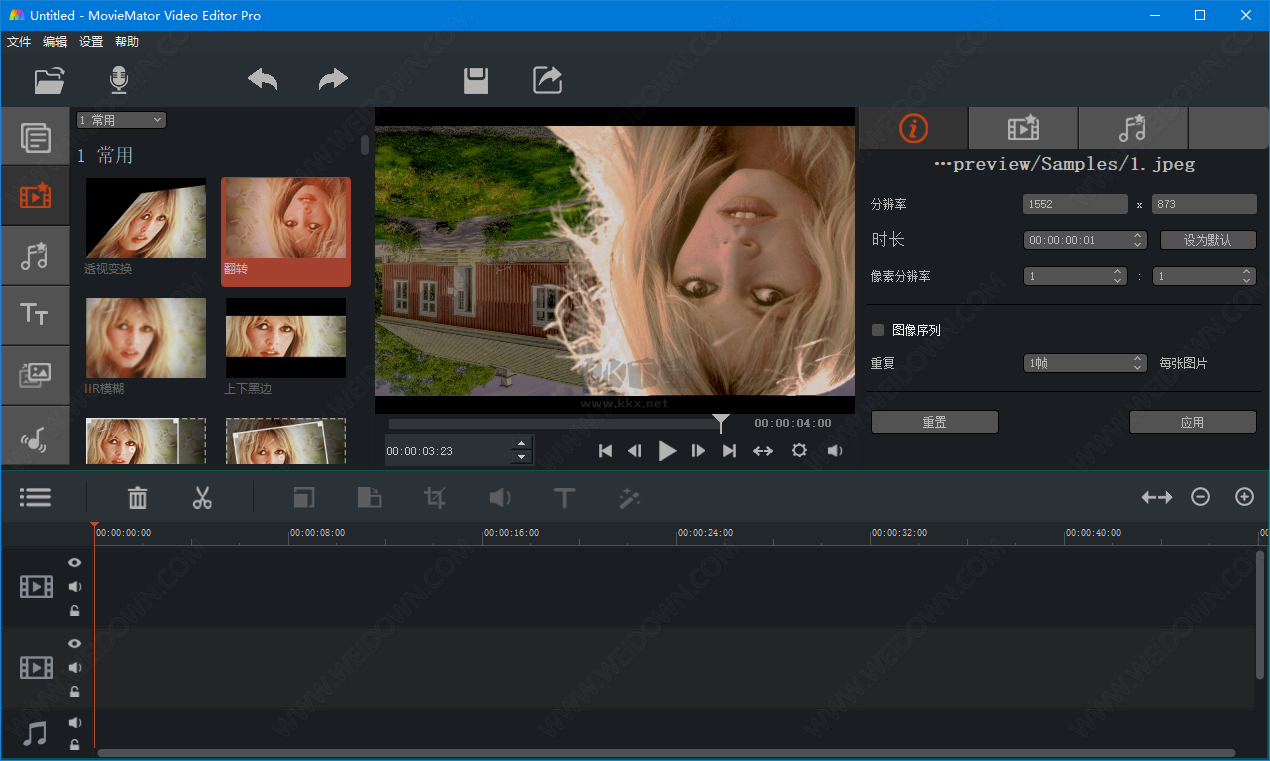The image size is (1270, 761).
Task: Switch to the audio properties tab
Action: (1132, 128)
